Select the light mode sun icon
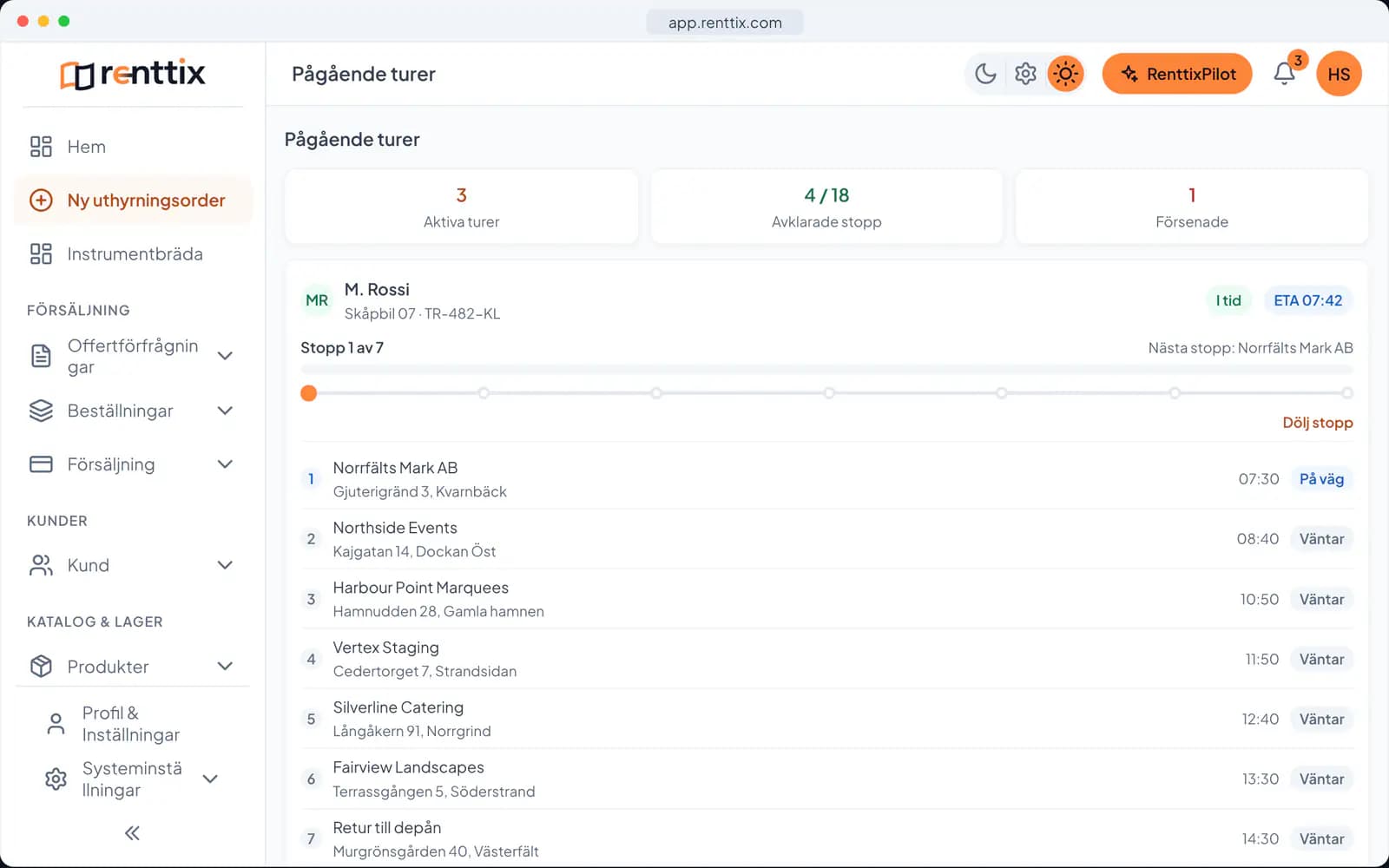This screenshot has width=1389, height=868. point(1065,74)
